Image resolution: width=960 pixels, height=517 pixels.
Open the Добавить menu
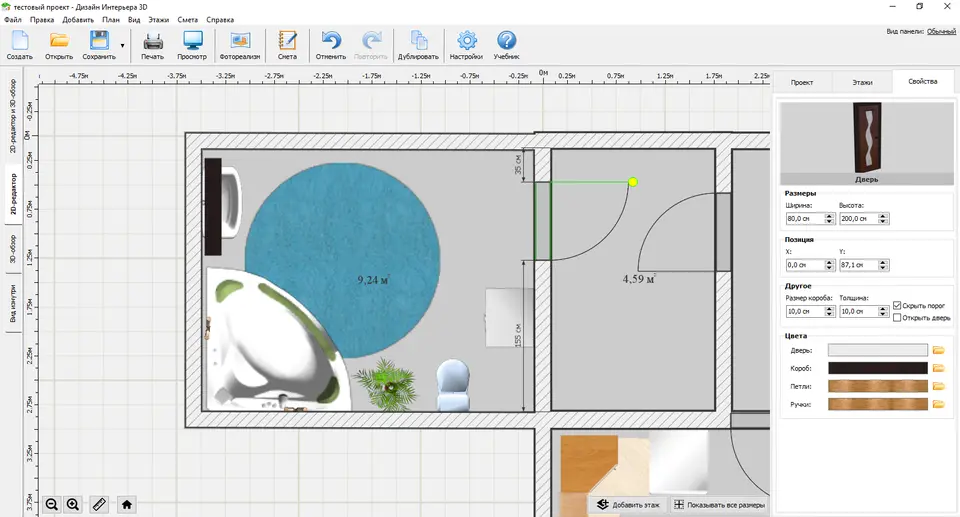(78, 20)
